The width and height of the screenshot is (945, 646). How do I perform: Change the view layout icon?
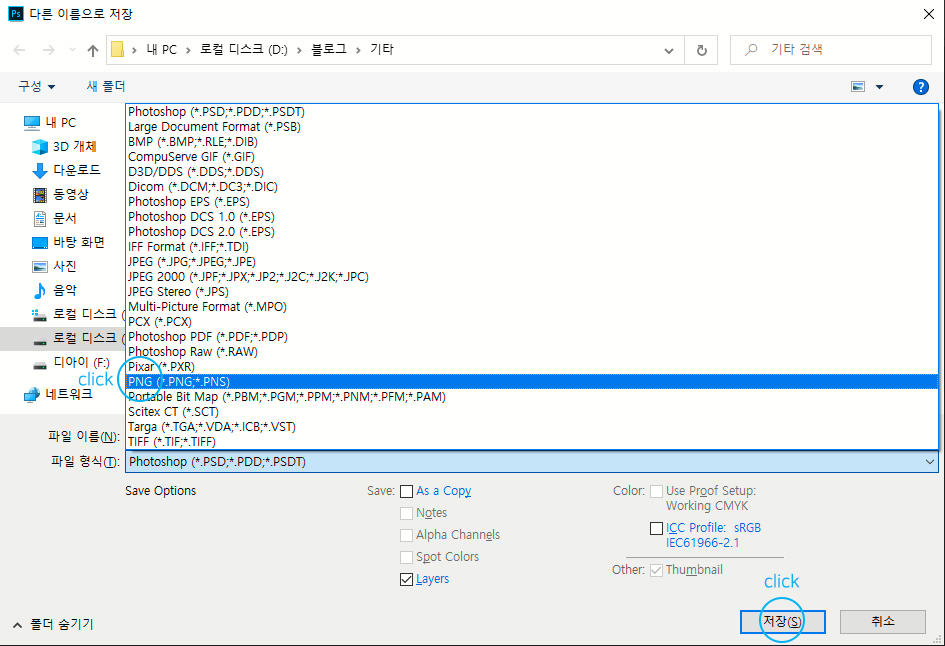pyautogui.click(x=858, y=87)
